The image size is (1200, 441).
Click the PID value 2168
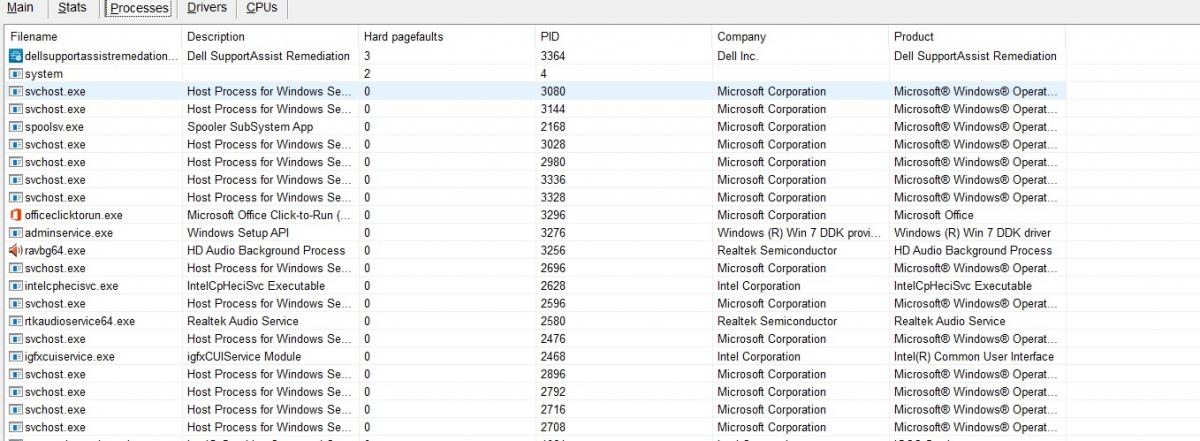coord(553,127)
